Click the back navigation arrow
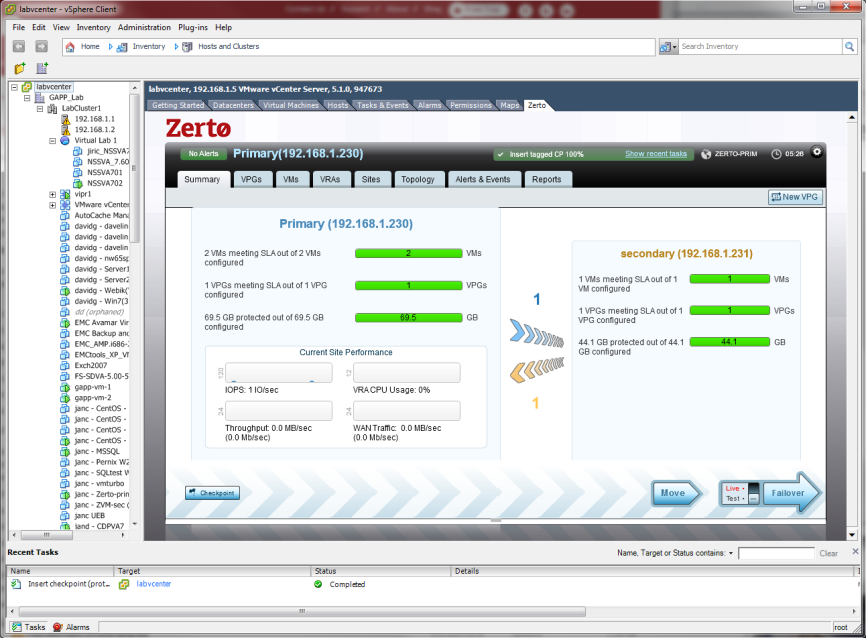The image size is (866, 638). 19,46
